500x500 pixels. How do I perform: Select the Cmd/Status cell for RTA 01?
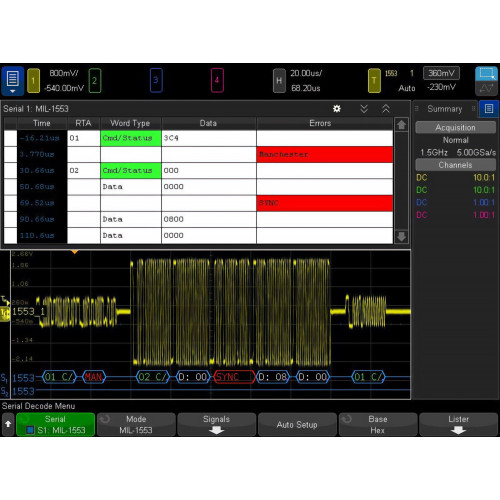(131, 138)
